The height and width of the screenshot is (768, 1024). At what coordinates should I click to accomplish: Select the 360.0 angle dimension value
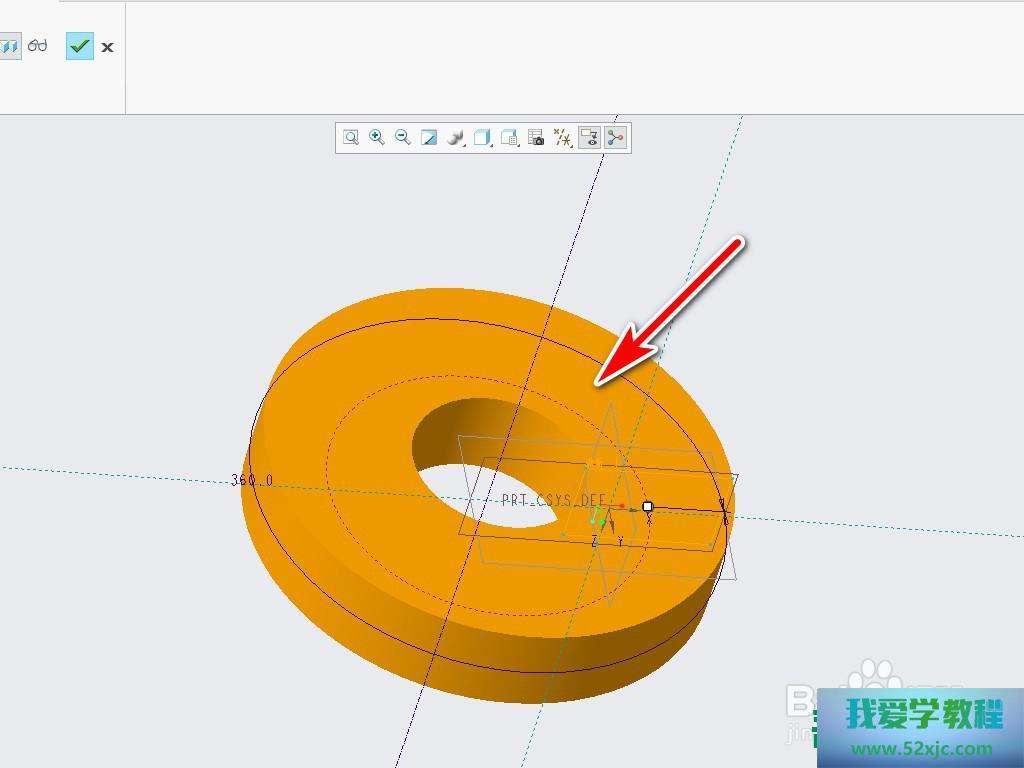click(252, 481)
